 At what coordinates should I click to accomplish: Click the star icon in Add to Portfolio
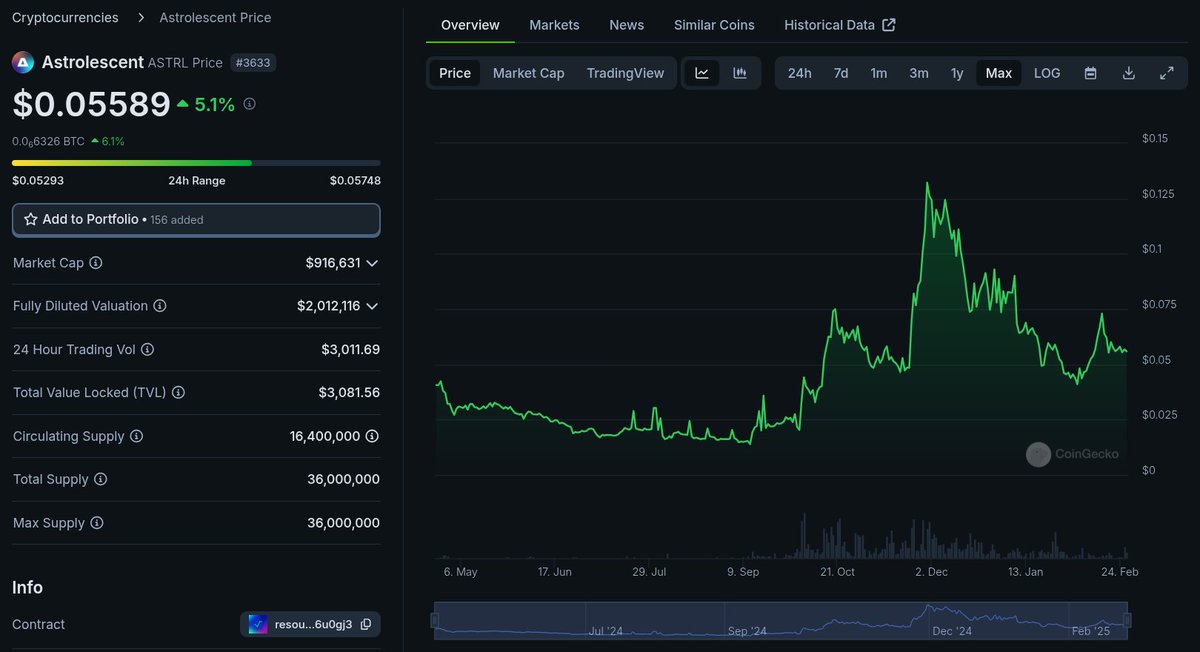pyautogui.click(x=31, y=219)
